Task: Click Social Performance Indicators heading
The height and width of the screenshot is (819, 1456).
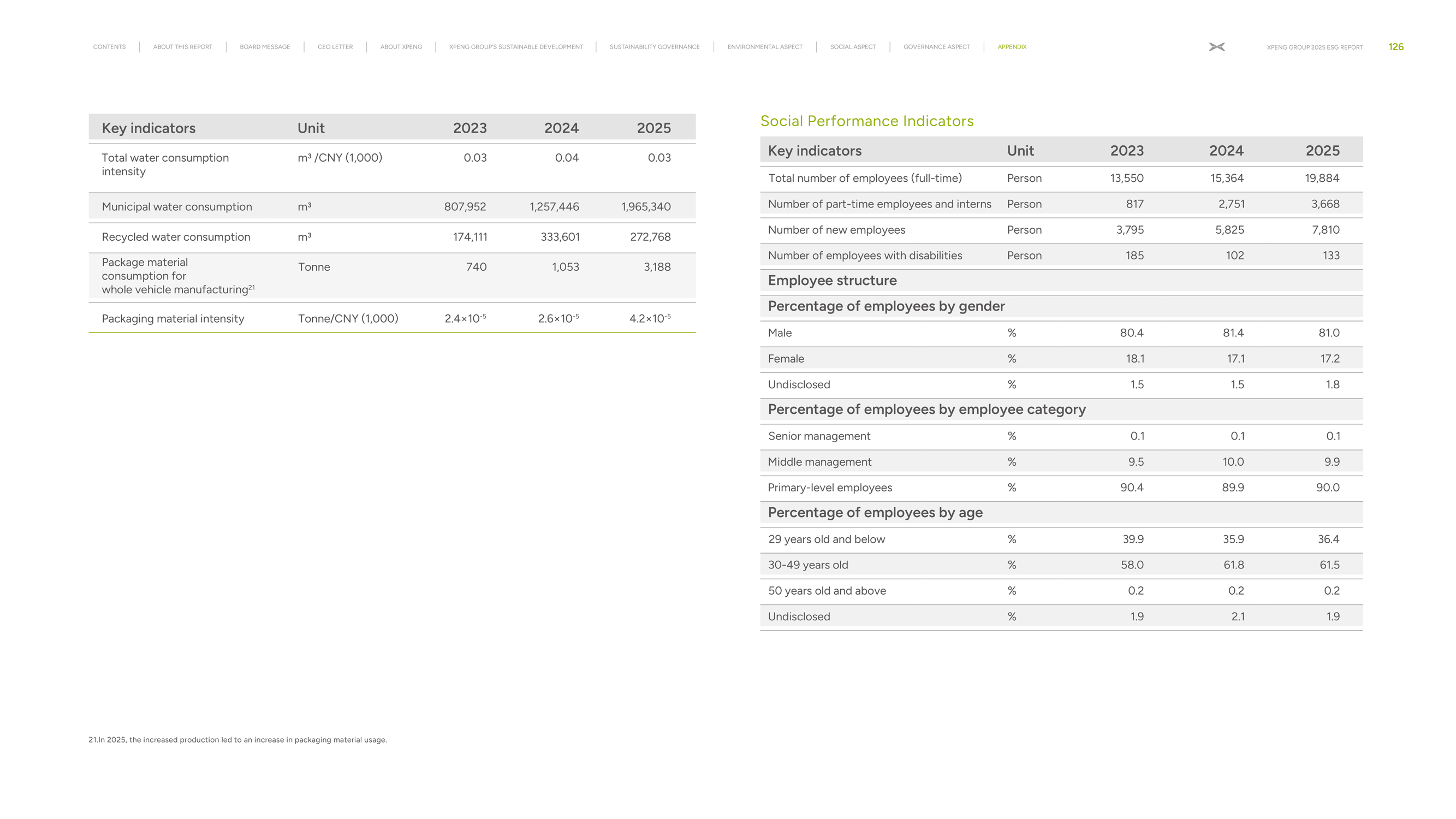Action: tap(866, 121)
